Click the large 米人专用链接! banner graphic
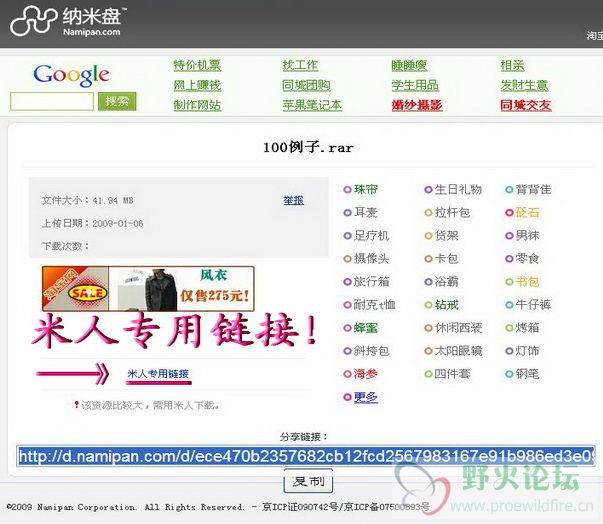 point(175,331)
